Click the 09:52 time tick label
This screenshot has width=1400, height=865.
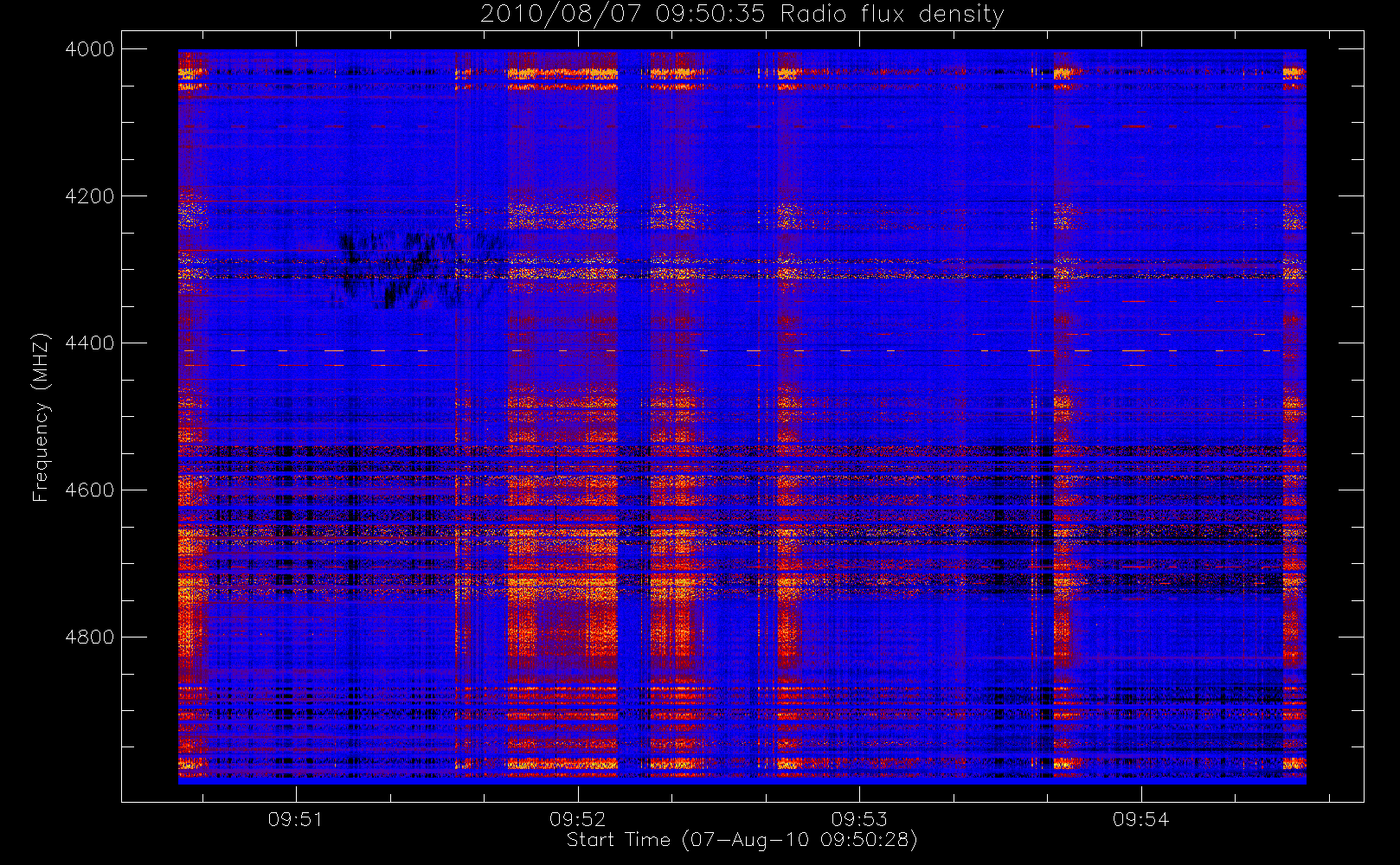[x=577, y=819]
